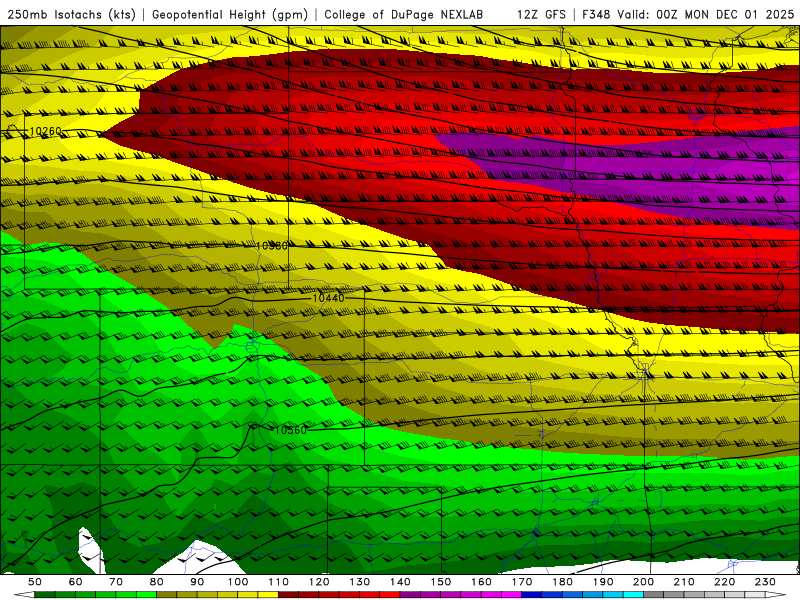Image resolution: width=800 pixels, height=600 pixels.
Task: Click the '12Z GFS' model run label
Action: (541, 14)
